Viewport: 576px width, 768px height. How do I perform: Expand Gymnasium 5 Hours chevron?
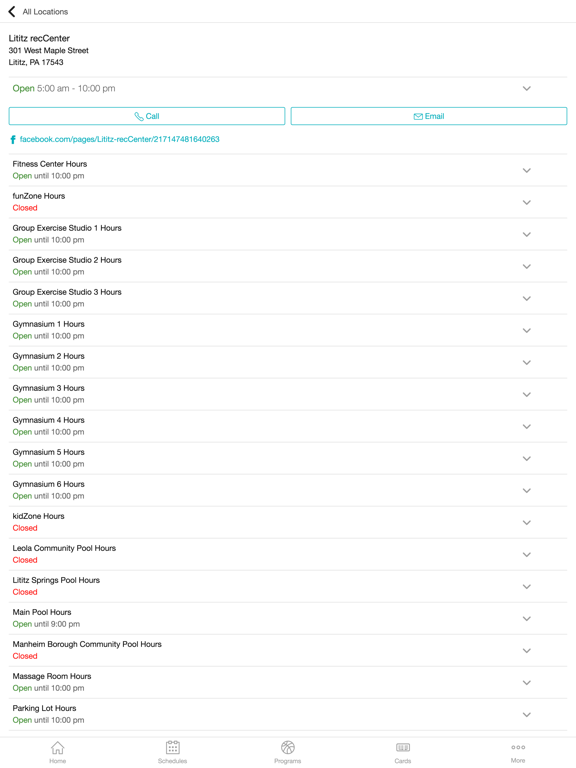click(x=527, y=458)
